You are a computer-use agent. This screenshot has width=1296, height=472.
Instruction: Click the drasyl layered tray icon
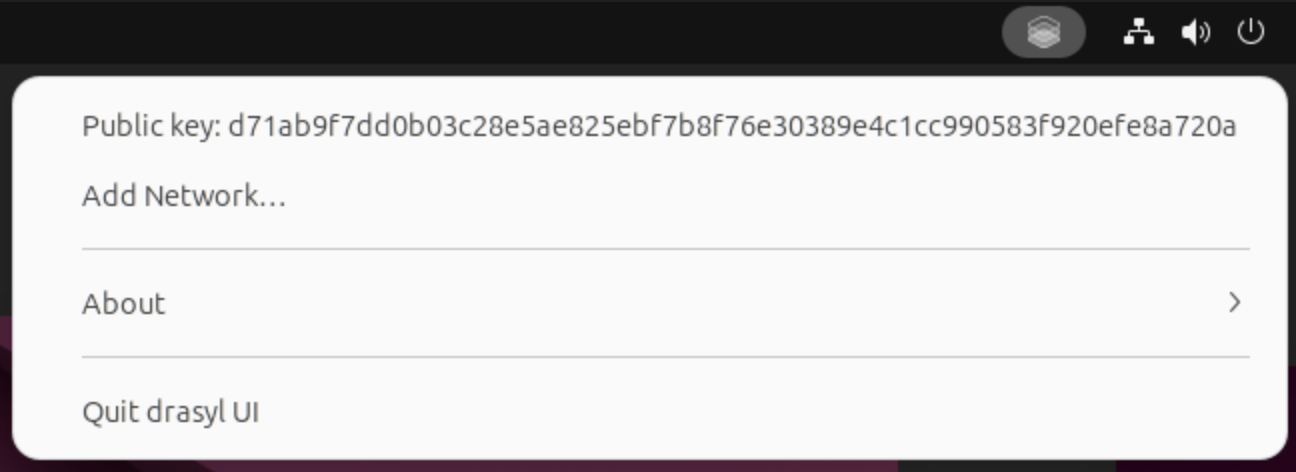pyautogui.click(x=1043, y=33)
